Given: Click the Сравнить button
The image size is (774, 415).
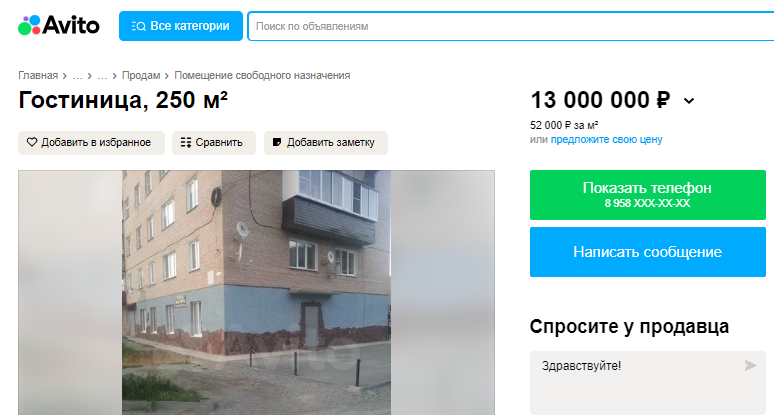Looking at the screenshot, I should point(214,143).
